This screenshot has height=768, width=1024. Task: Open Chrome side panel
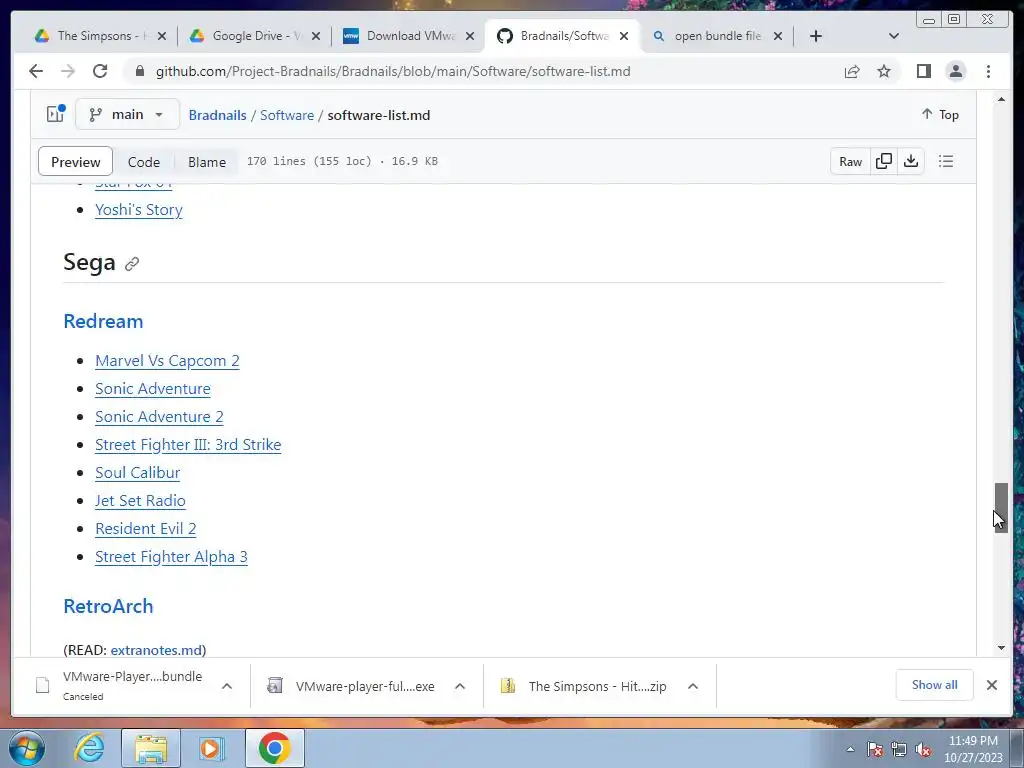(923, 71)
